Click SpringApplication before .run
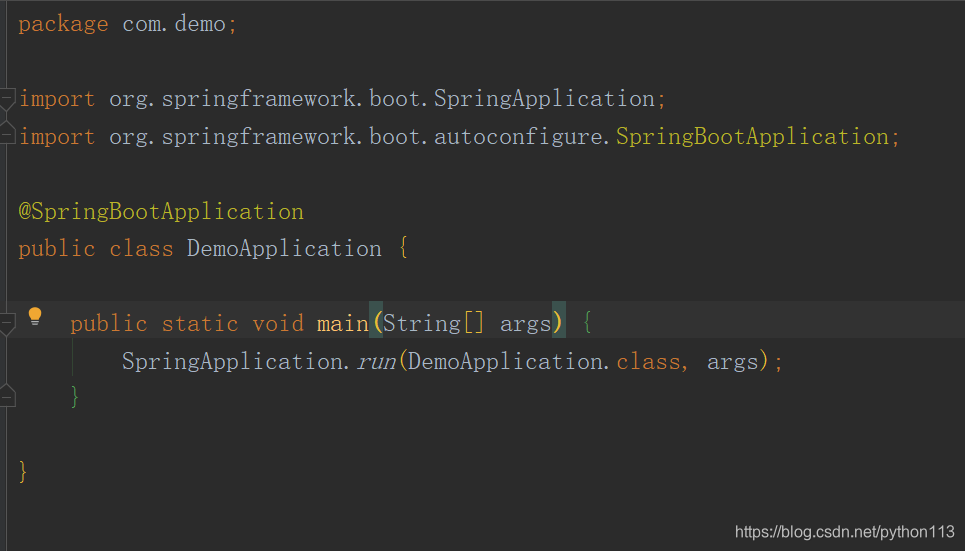Viewport: 965px width, 551px height. pos(232,361)
